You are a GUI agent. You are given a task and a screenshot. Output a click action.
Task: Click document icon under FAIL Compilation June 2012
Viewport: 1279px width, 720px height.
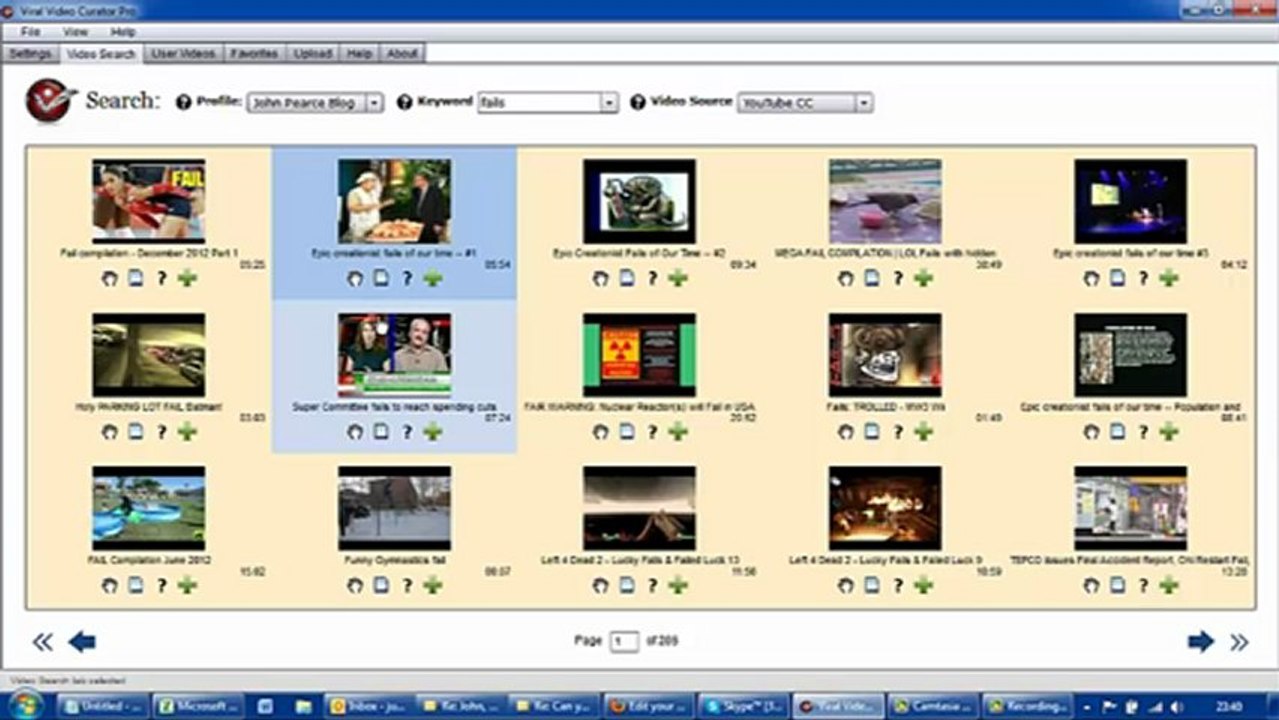click(136, 585)
